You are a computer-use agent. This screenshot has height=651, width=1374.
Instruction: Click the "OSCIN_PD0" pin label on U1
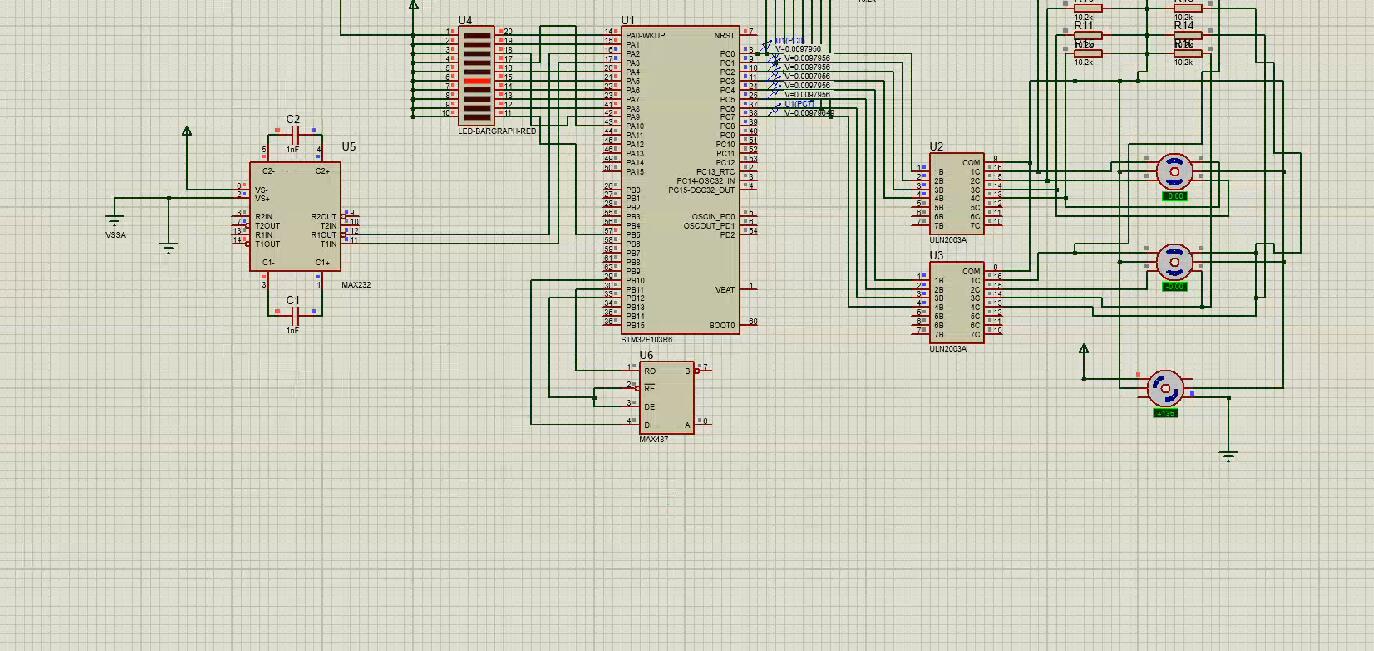(713, 217)
